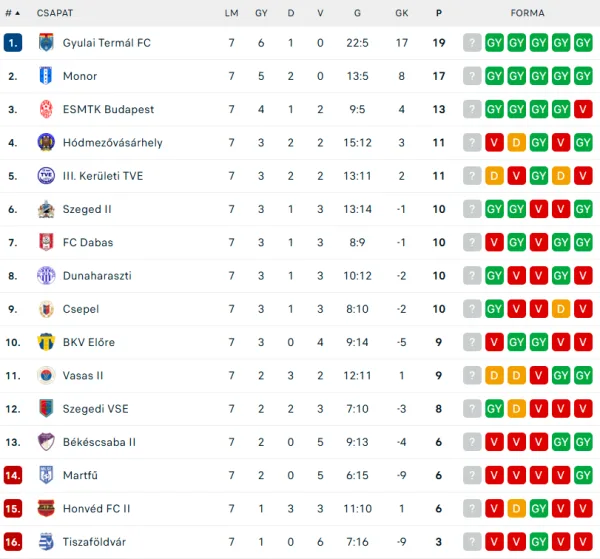This screenshot has height=559, width=600.
Task: Click the Honvéd FC II crest
Action: pyautogui.click(x=46, y=508)
